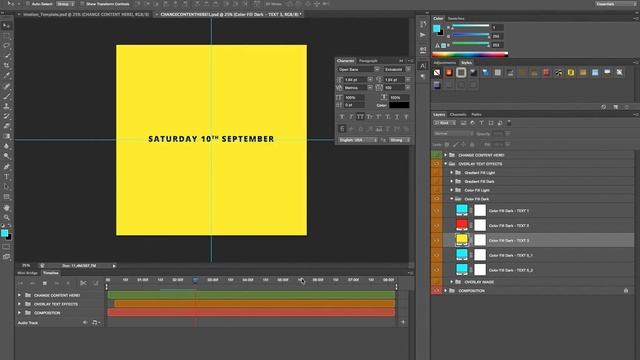Select the Clone Stamp tool
Screen dimensions: 640x360
[7, 106]
